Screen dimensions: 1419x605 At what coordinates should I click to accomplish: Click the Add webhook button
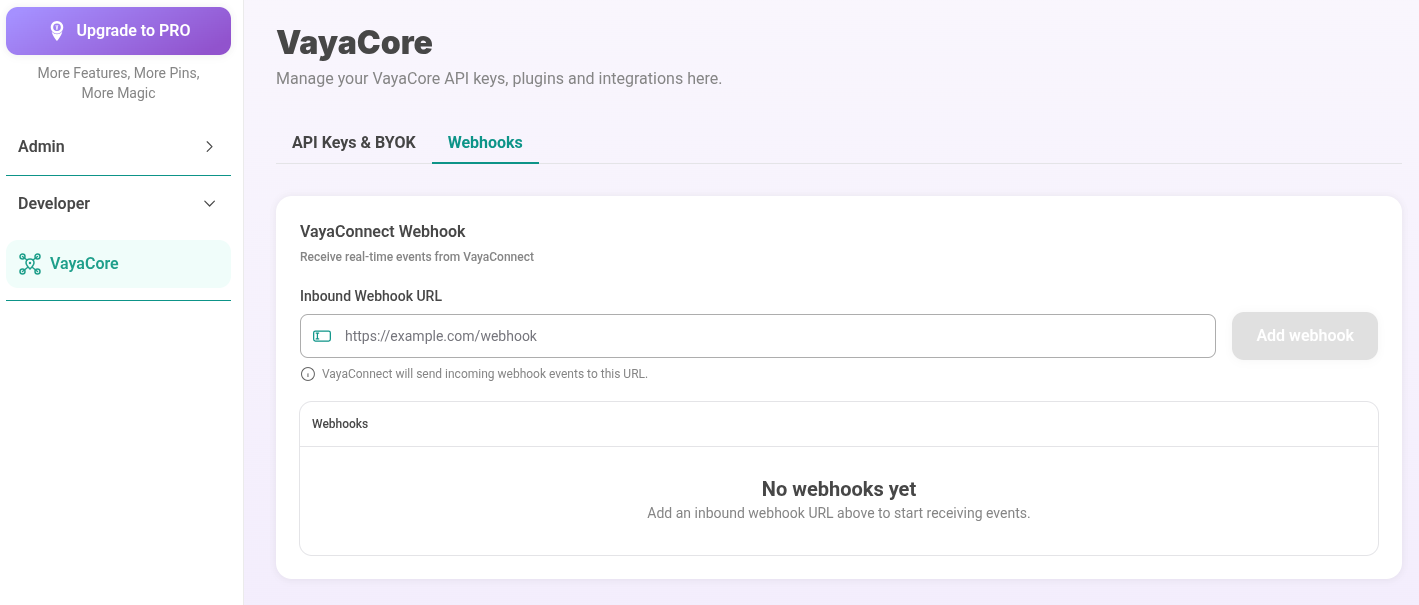coord(1305,336)
